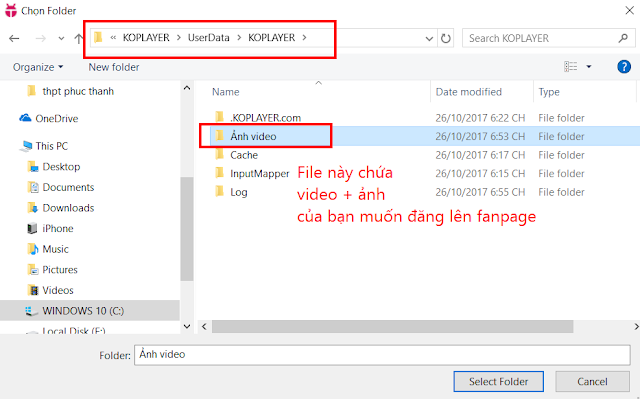Screen dimensions: 640x399
Task: Open the Organize menu
Action: [38, 67]
